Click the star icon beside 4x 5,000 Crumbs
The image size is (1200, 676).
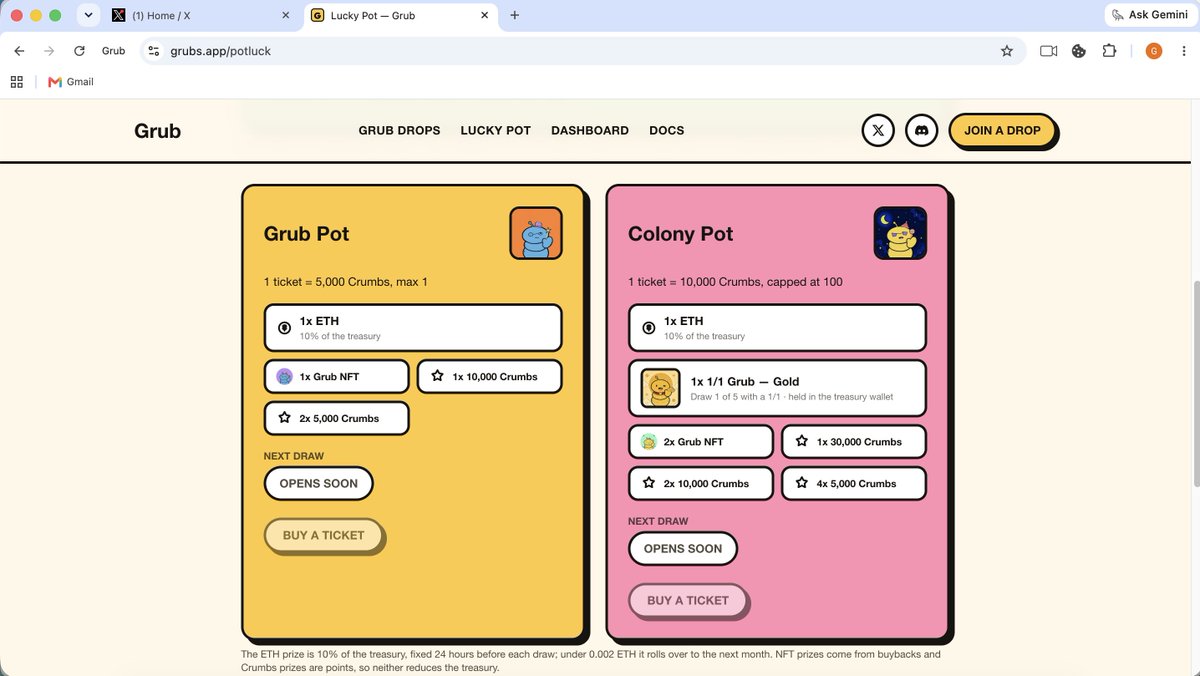click(801, 483)
